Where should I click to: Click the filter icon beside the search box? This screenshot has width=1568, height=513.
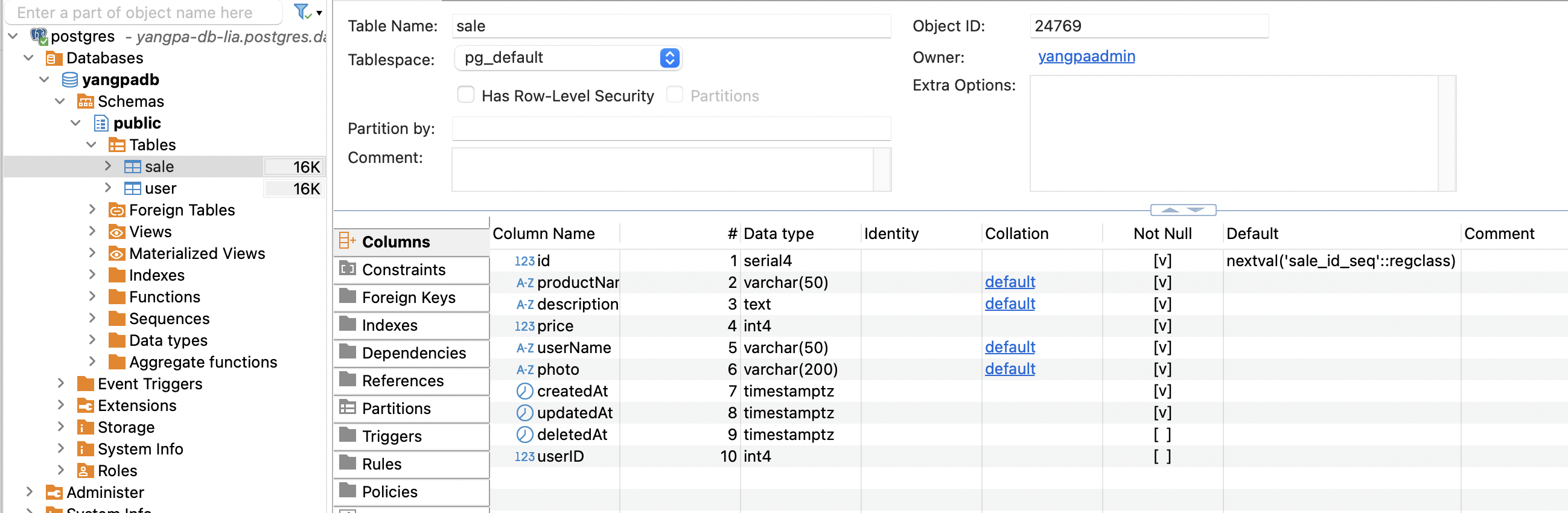click(302, 11)
